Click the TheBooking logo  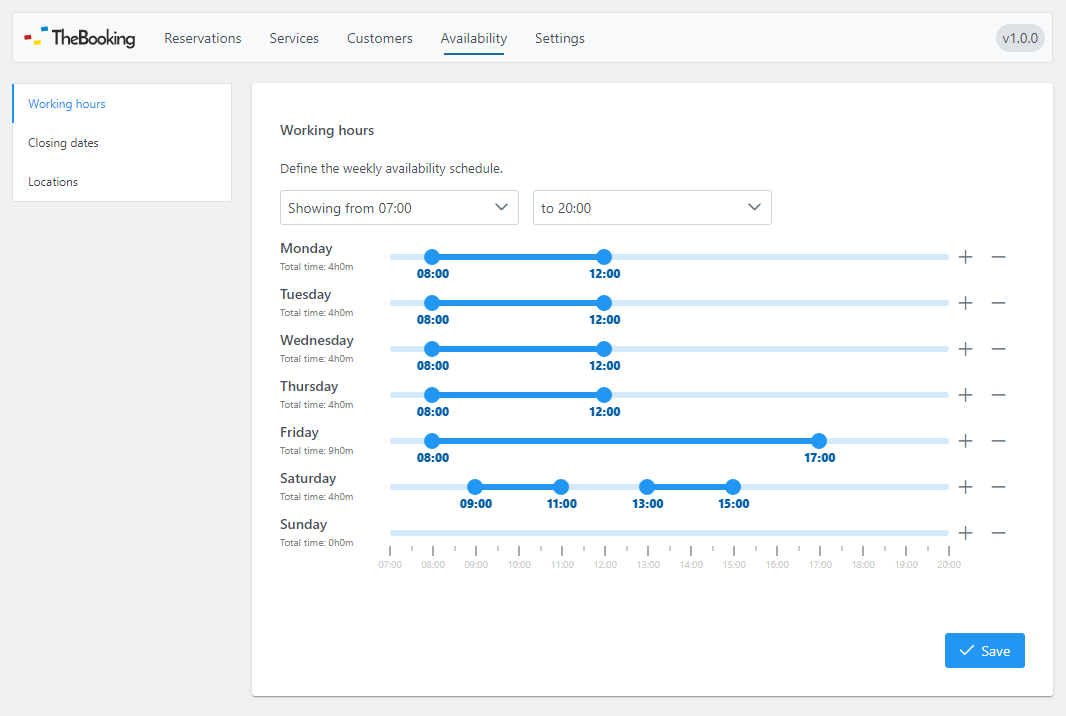coord(80,37)
